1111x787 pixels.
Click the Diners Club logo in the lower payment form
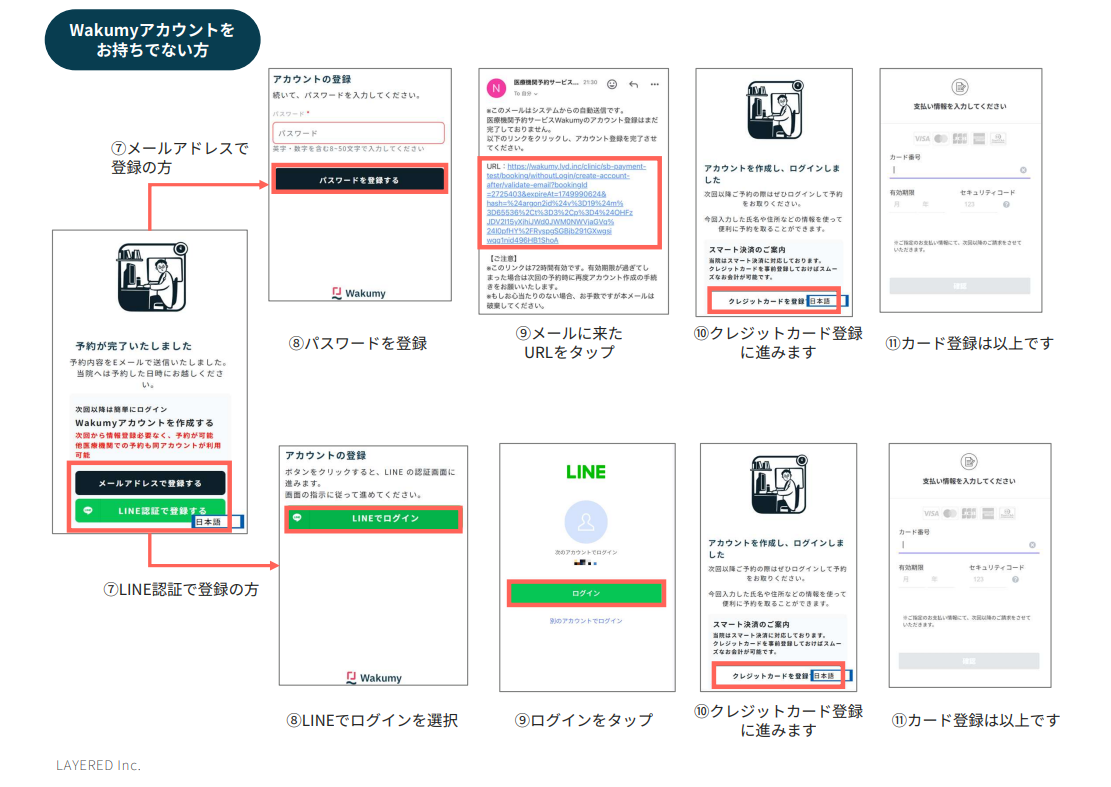point(1008,514)
